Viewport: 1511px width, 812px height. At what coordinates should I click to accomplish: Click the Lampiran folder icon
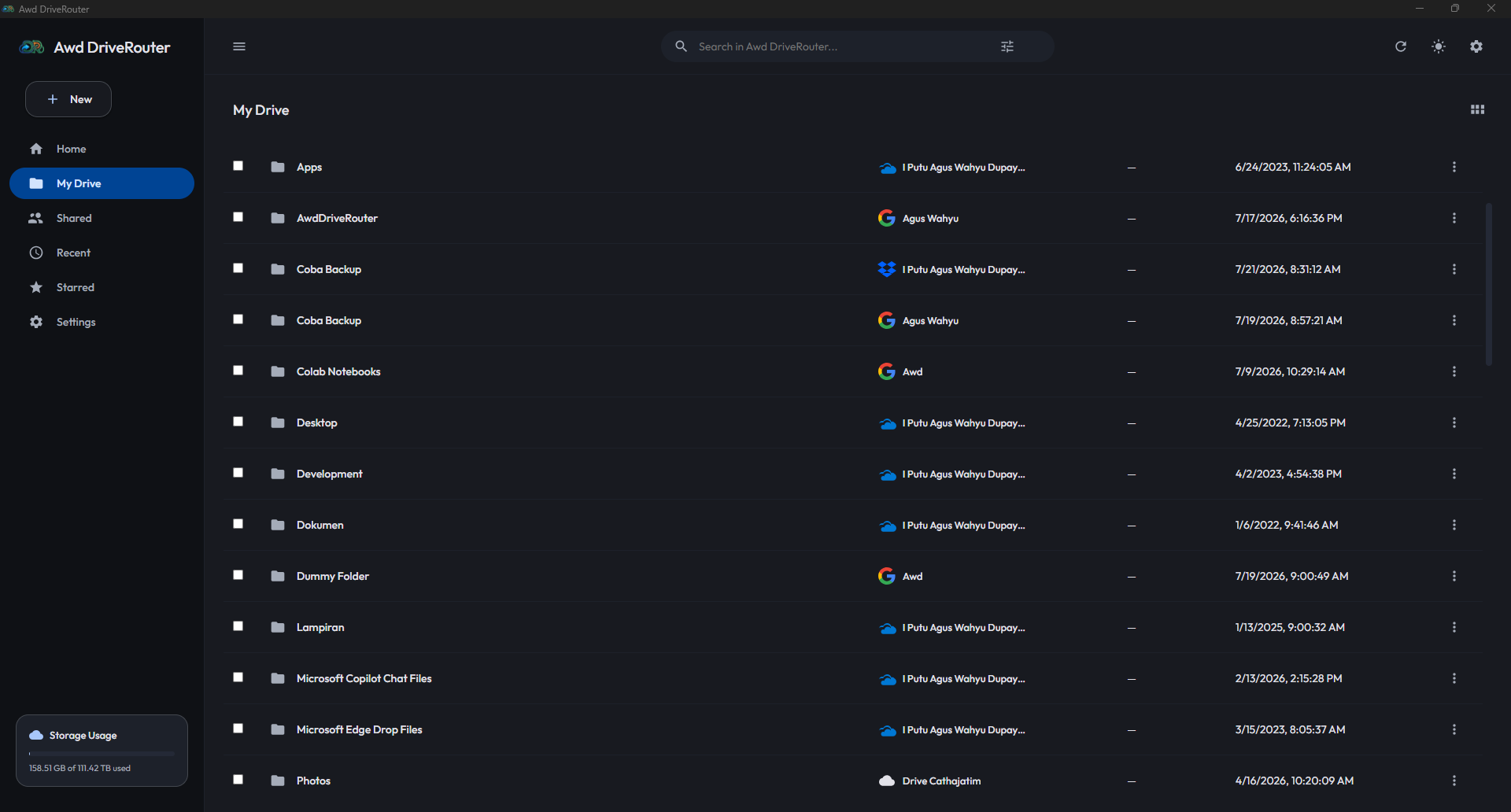278,627
